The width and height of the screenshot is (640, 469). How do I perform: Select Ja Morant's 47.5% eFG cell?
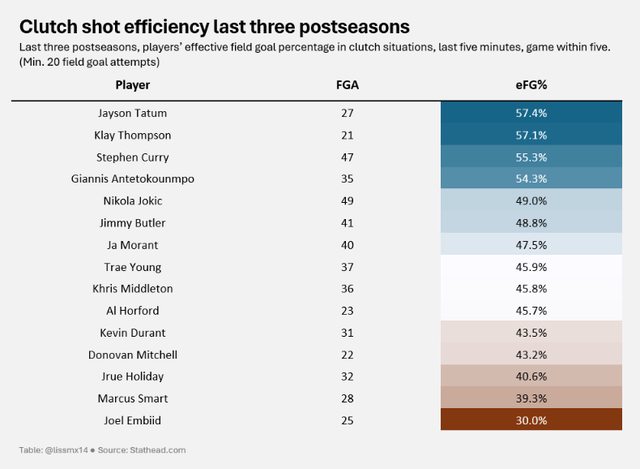[532, 245]
